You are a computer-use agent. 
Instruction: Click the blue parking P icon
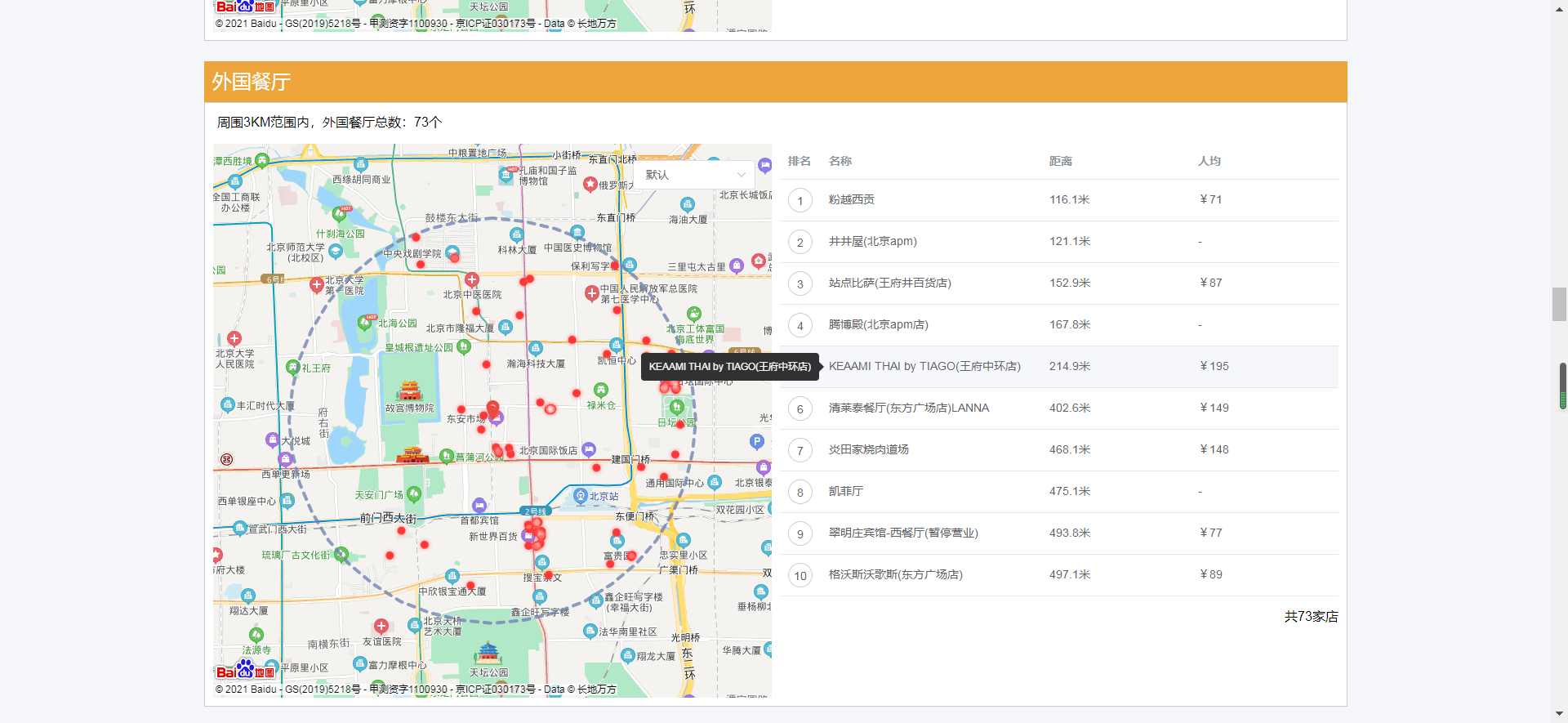(757, 442)
